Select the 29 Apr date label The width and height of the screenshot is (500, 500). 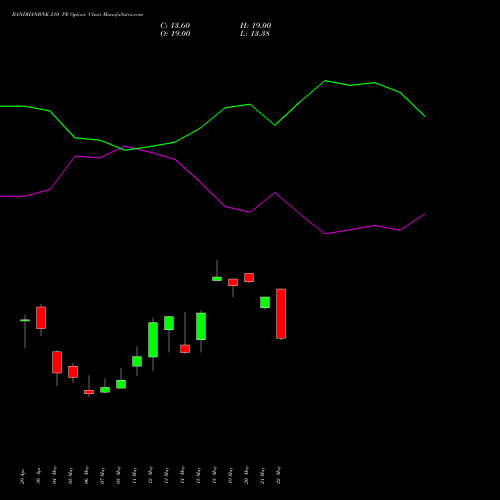pos(22,477)
